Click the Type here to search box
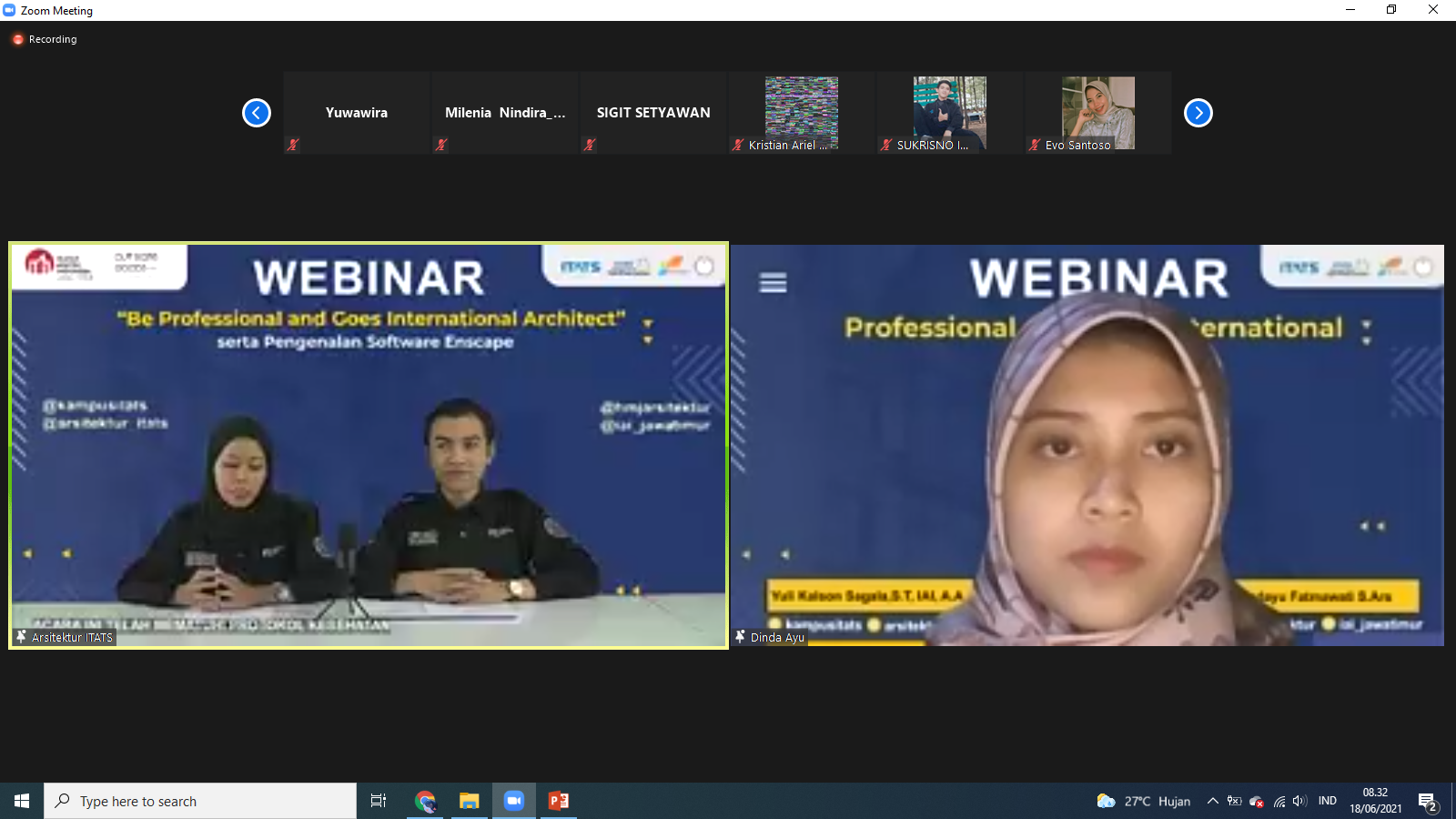 point(200,801)
